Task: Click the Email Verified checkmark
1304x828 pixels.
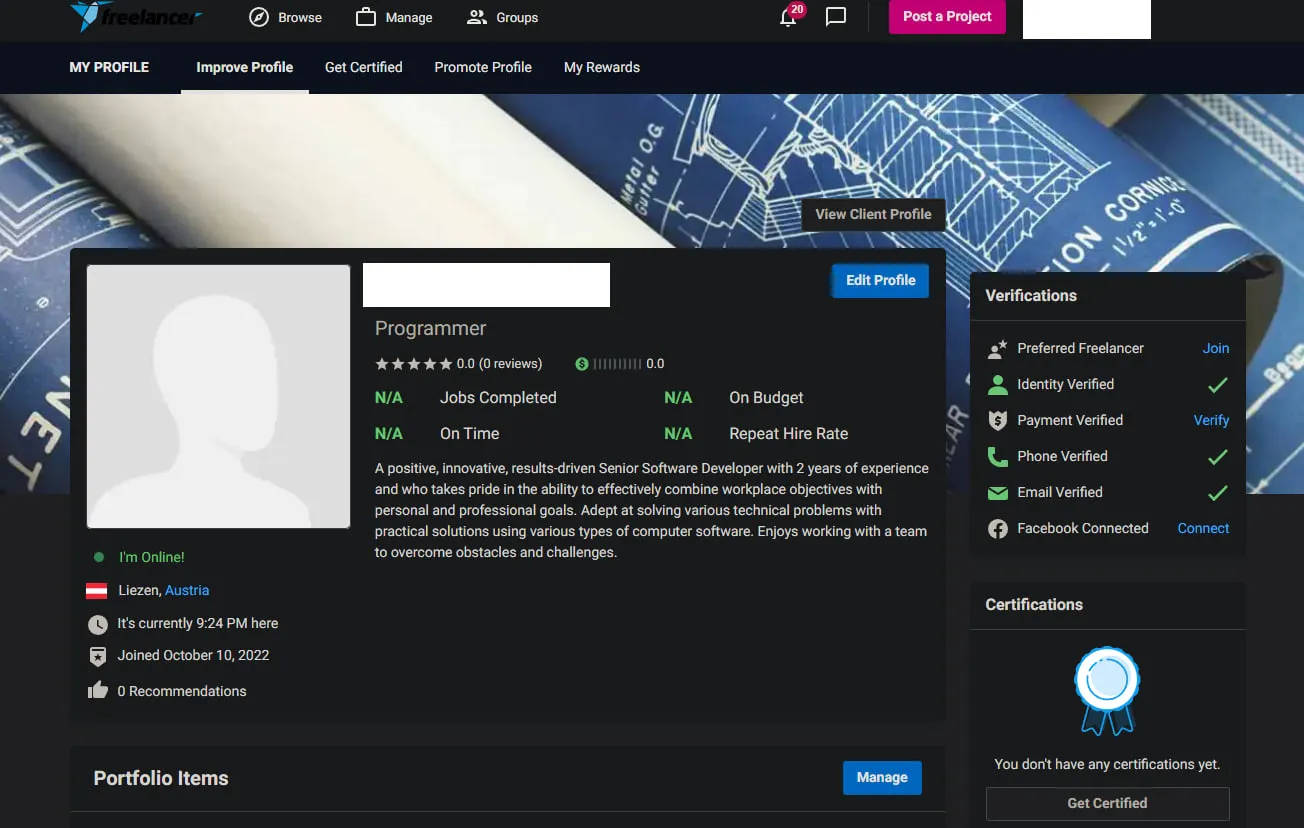Action: 1217,493
